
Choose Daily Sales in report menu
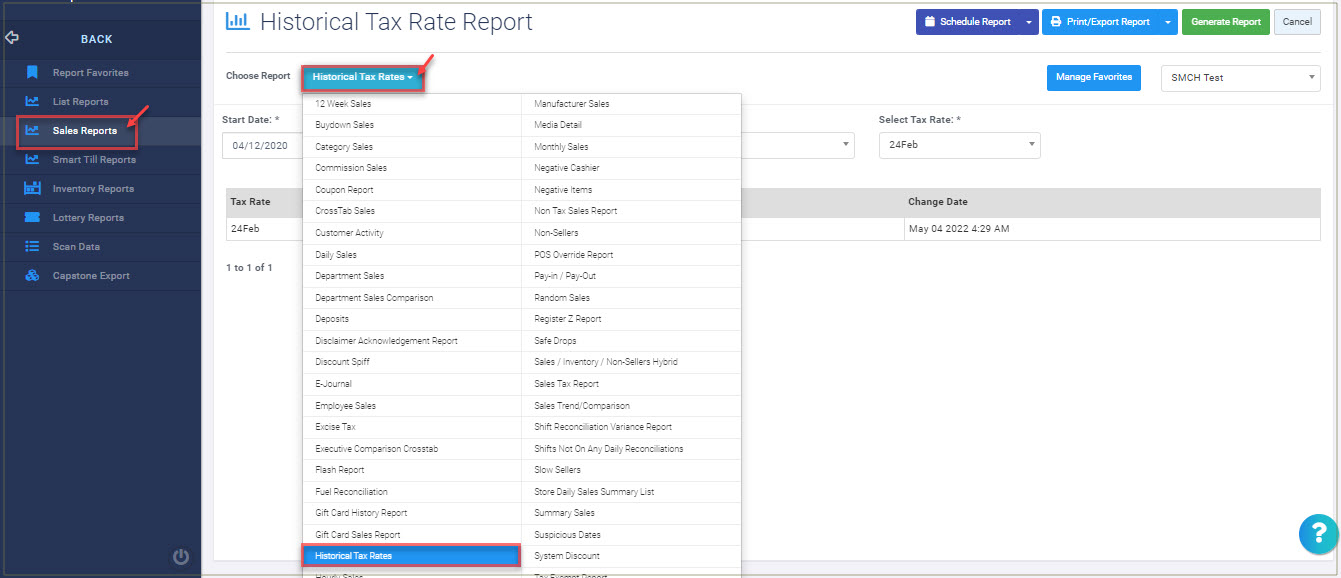(336, 255)
